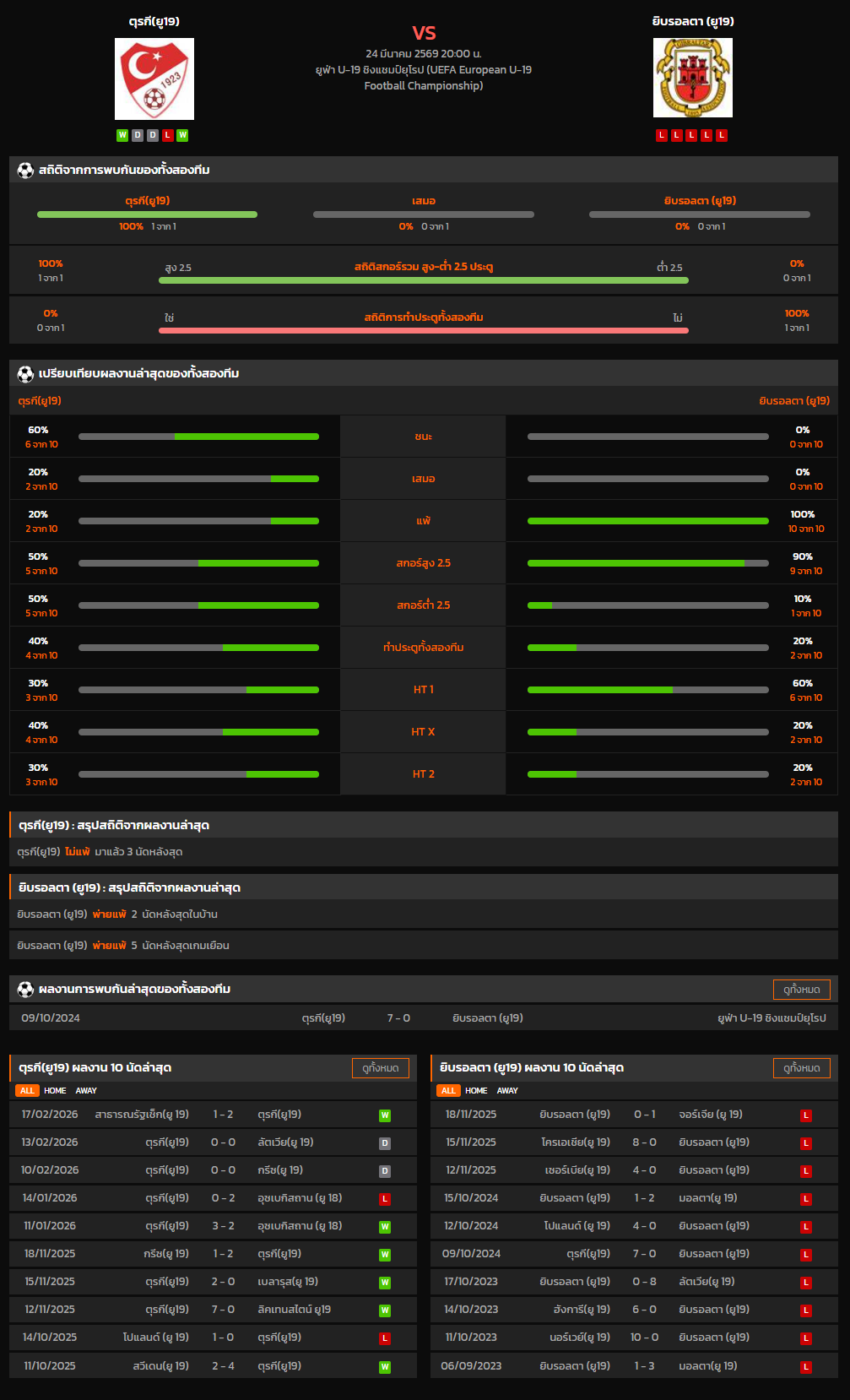
Task: Click the Turkey U19 team logo
Action: point(154,79)
